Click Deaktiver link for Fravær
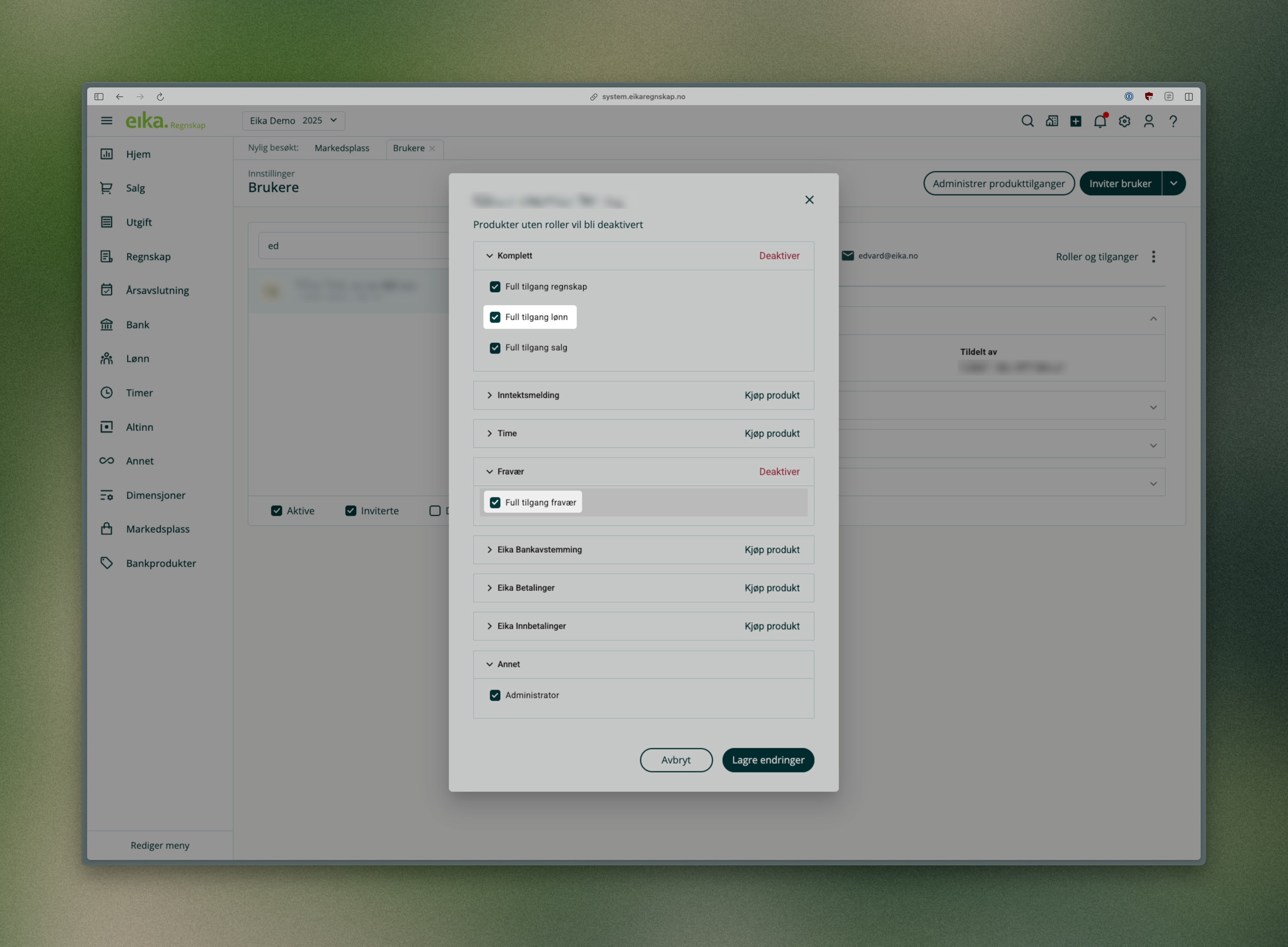Screen dimensions: 1288x947 pos(779,471)
